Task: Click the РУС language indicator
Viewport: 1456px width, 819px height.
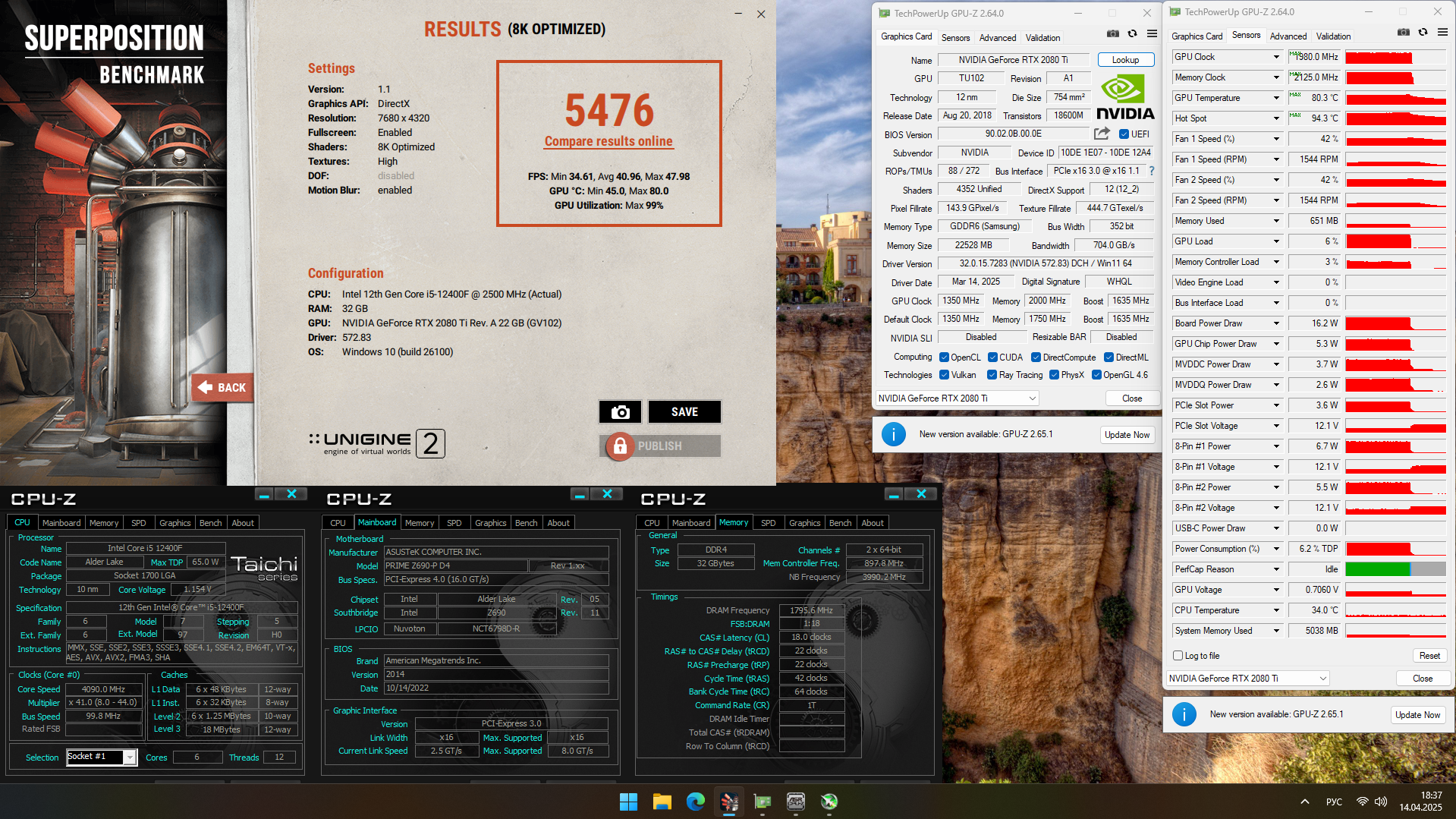Action: [1334, 802]
